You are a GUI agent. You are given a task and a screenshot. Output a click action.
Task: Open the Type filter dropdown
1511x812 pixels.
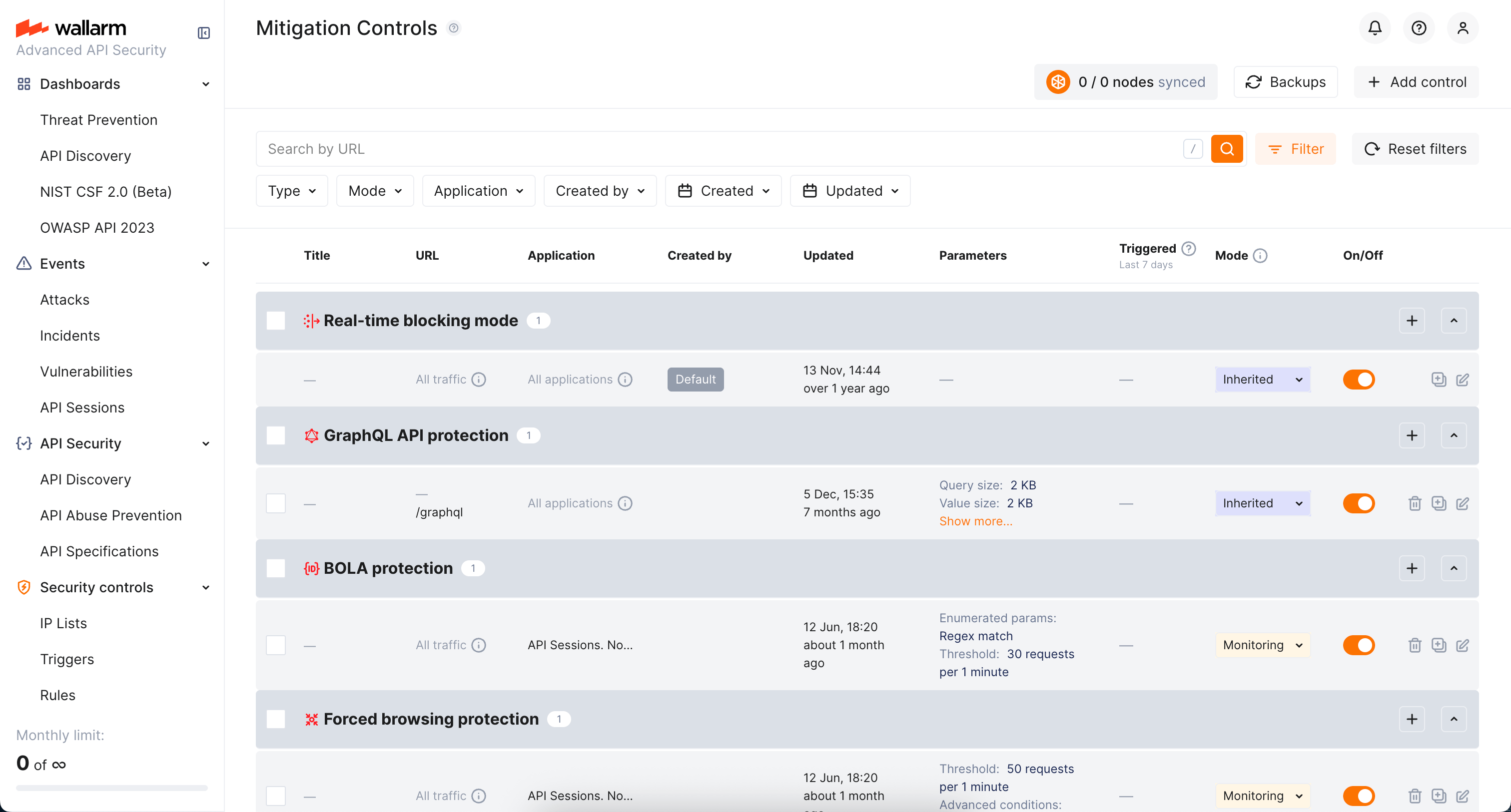(x=291, y=191)
